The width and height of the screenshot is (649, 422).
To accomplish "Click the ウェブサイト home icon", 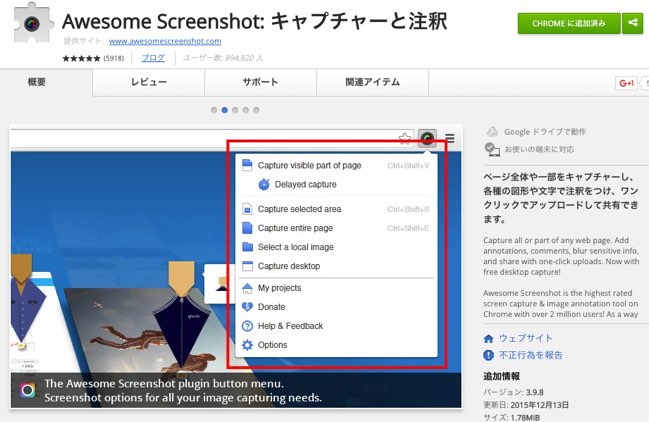I will (x=488, y=339).
